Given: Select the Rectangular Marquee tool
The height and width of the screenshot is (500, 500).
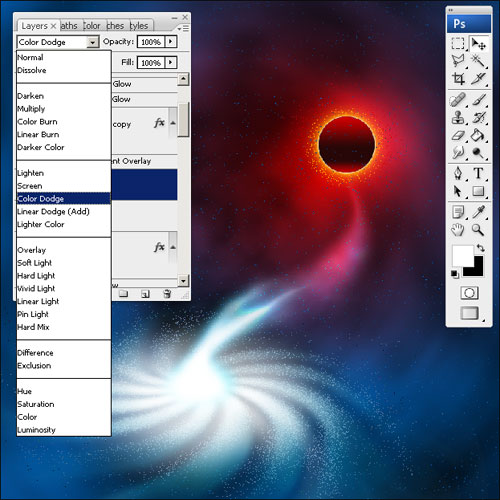Looking at the screenshot, I should (x=458, y=44).
